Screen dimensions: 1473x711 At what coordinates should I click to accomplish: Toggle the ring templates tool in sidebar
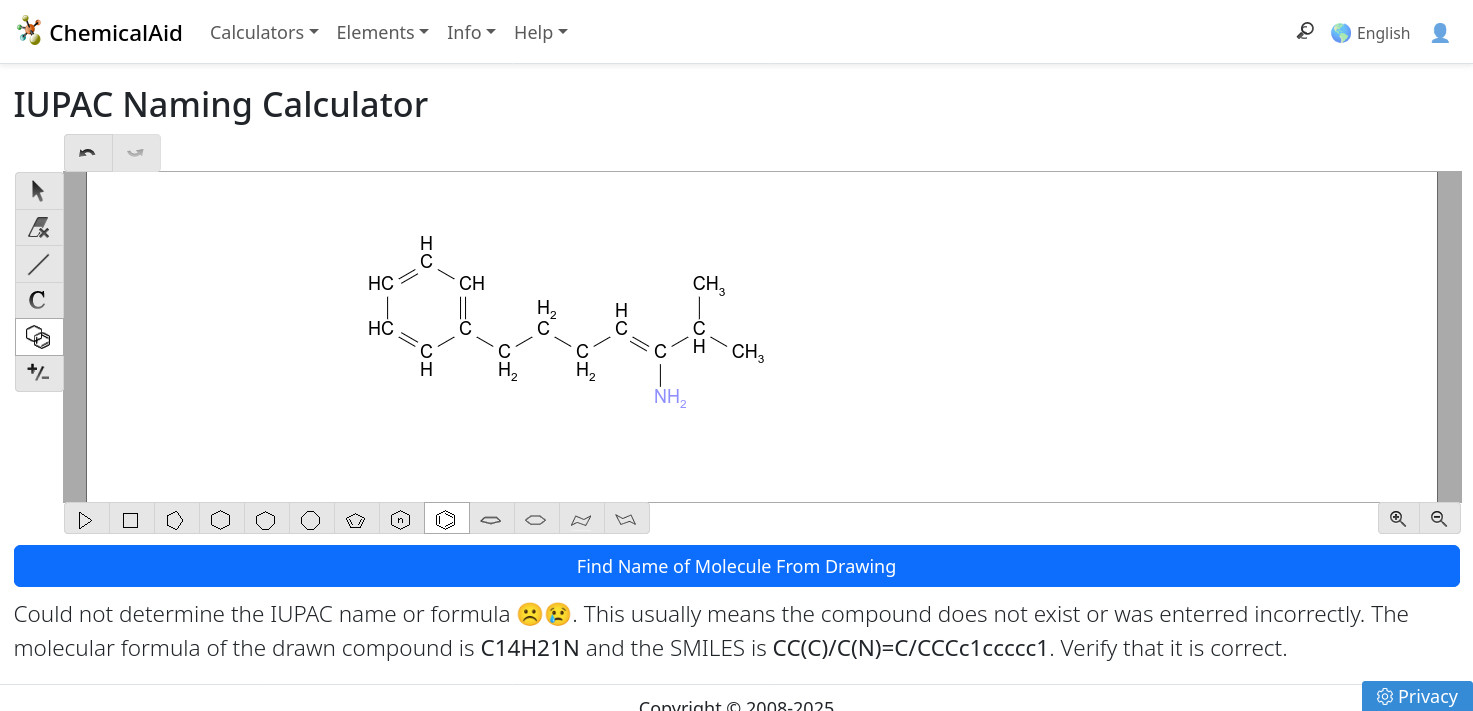[39, 337]
